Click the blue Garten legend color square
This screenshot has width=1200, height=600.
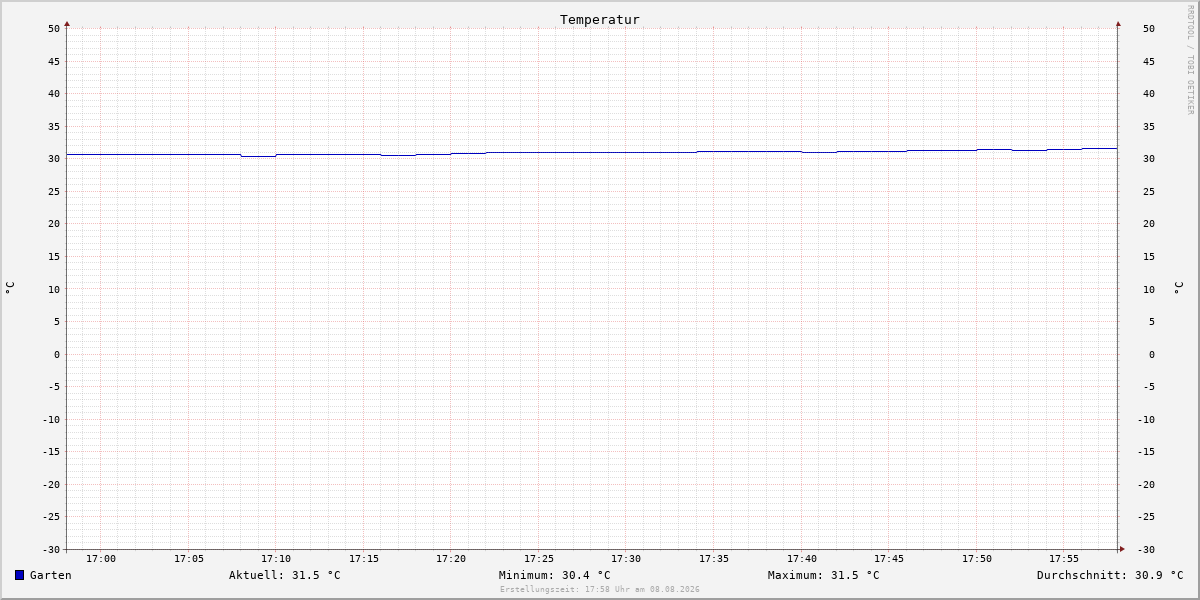[19, 575]
